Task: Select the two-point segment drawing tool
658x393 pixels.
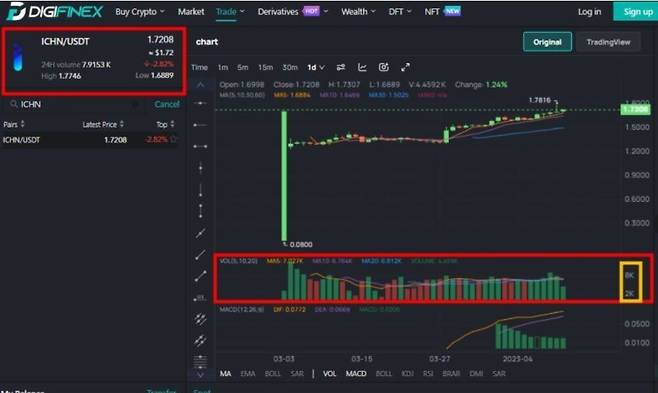Action: click(200, 276)
